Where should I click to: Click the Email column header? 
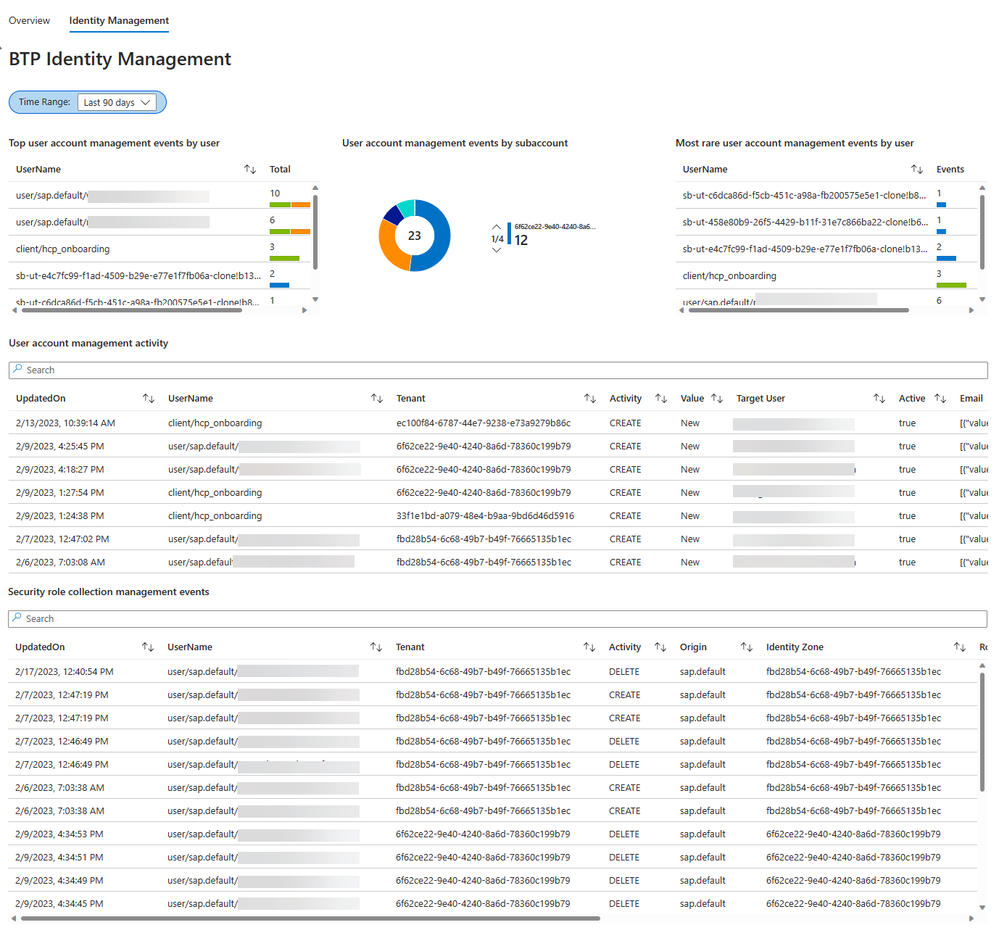click(x=971, y=398)
